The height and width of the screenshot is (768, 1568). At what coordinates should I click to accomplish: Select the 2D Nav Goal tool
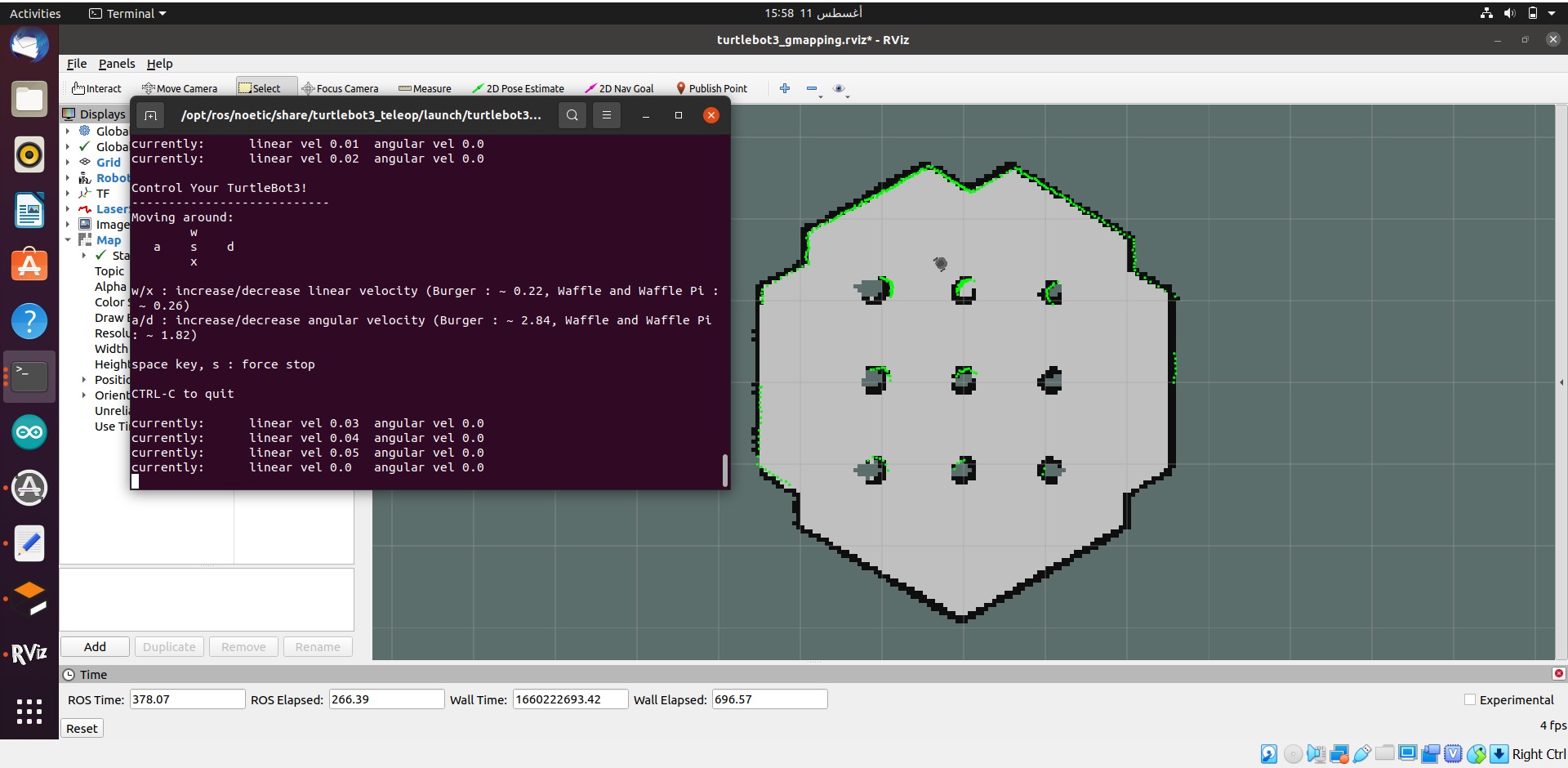[x=619, y=88]
